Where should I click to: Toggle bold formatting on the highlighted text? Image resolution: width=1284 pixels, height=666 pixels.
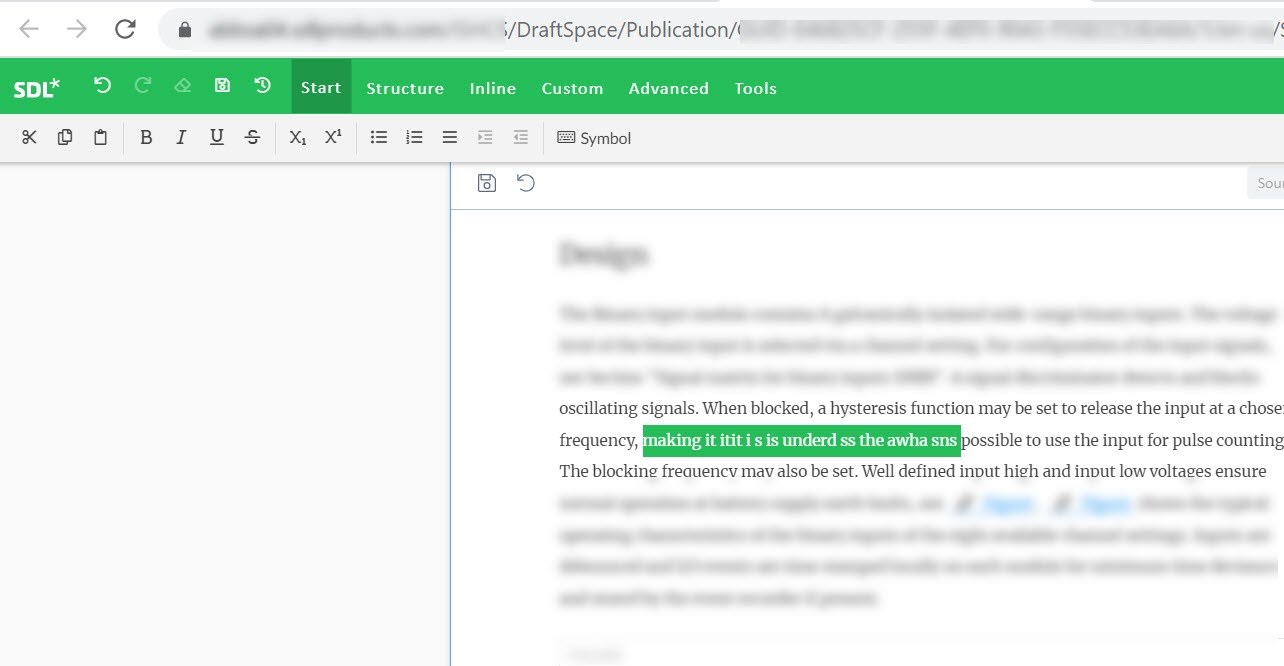146,137
